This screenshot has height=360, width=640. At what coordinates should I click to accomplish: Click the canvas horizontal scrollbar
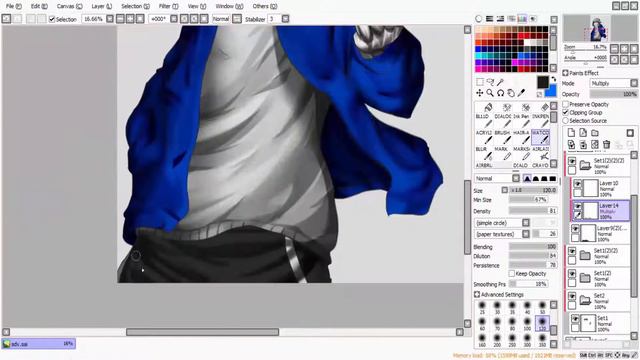pos(202,332)
